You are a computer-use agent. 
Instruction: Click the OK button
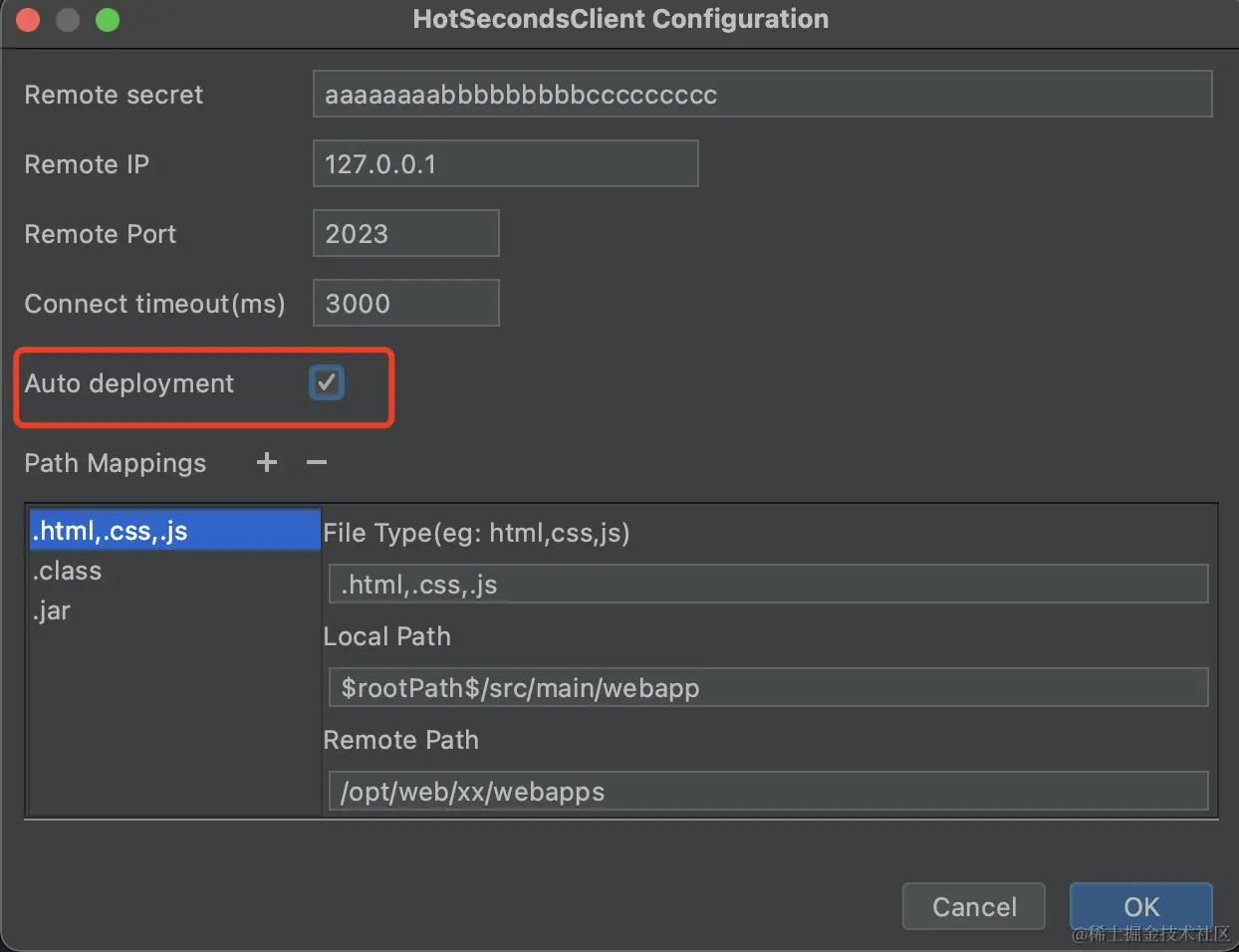point(1140,906)
